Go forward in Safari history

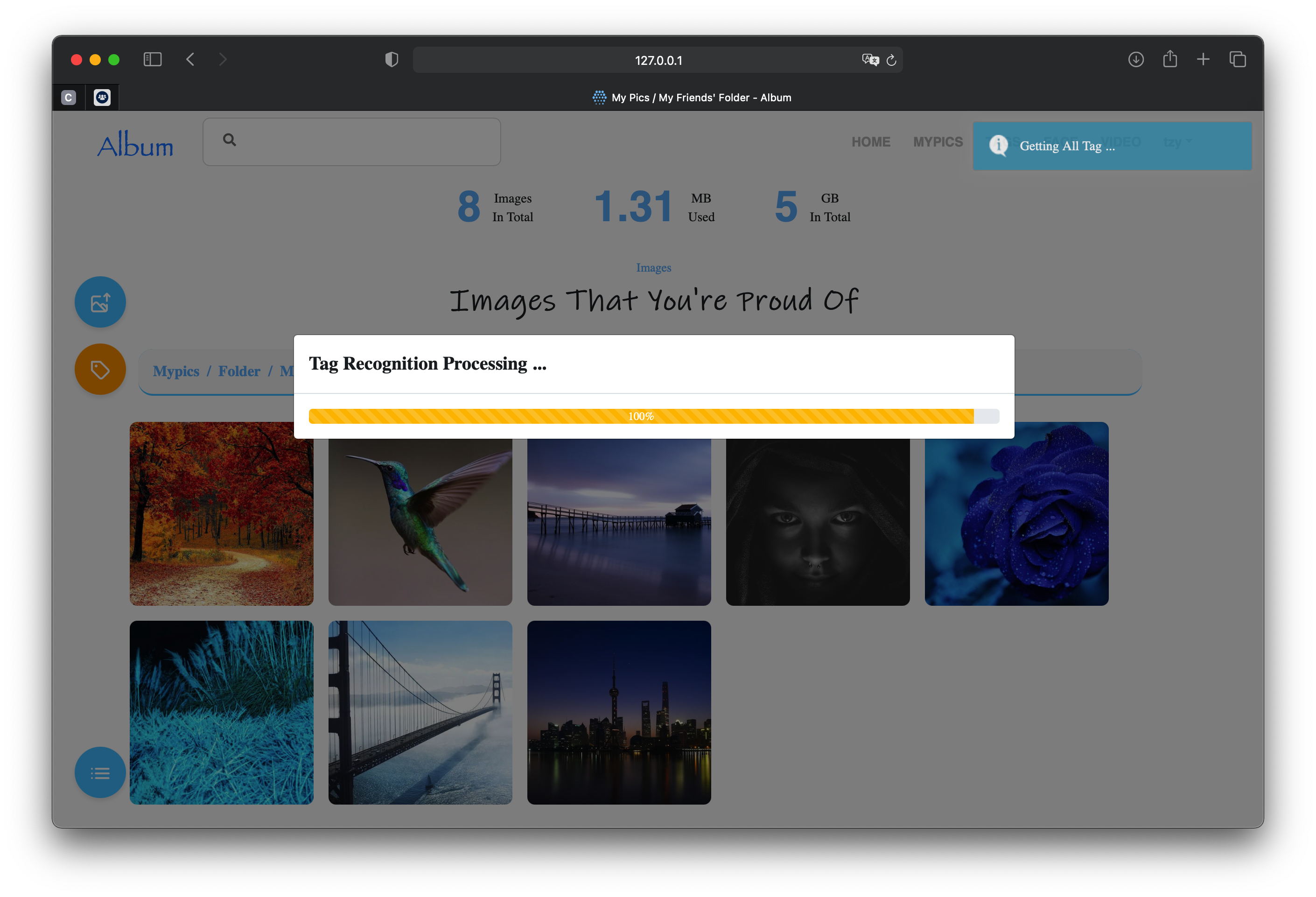pos(223,59)
